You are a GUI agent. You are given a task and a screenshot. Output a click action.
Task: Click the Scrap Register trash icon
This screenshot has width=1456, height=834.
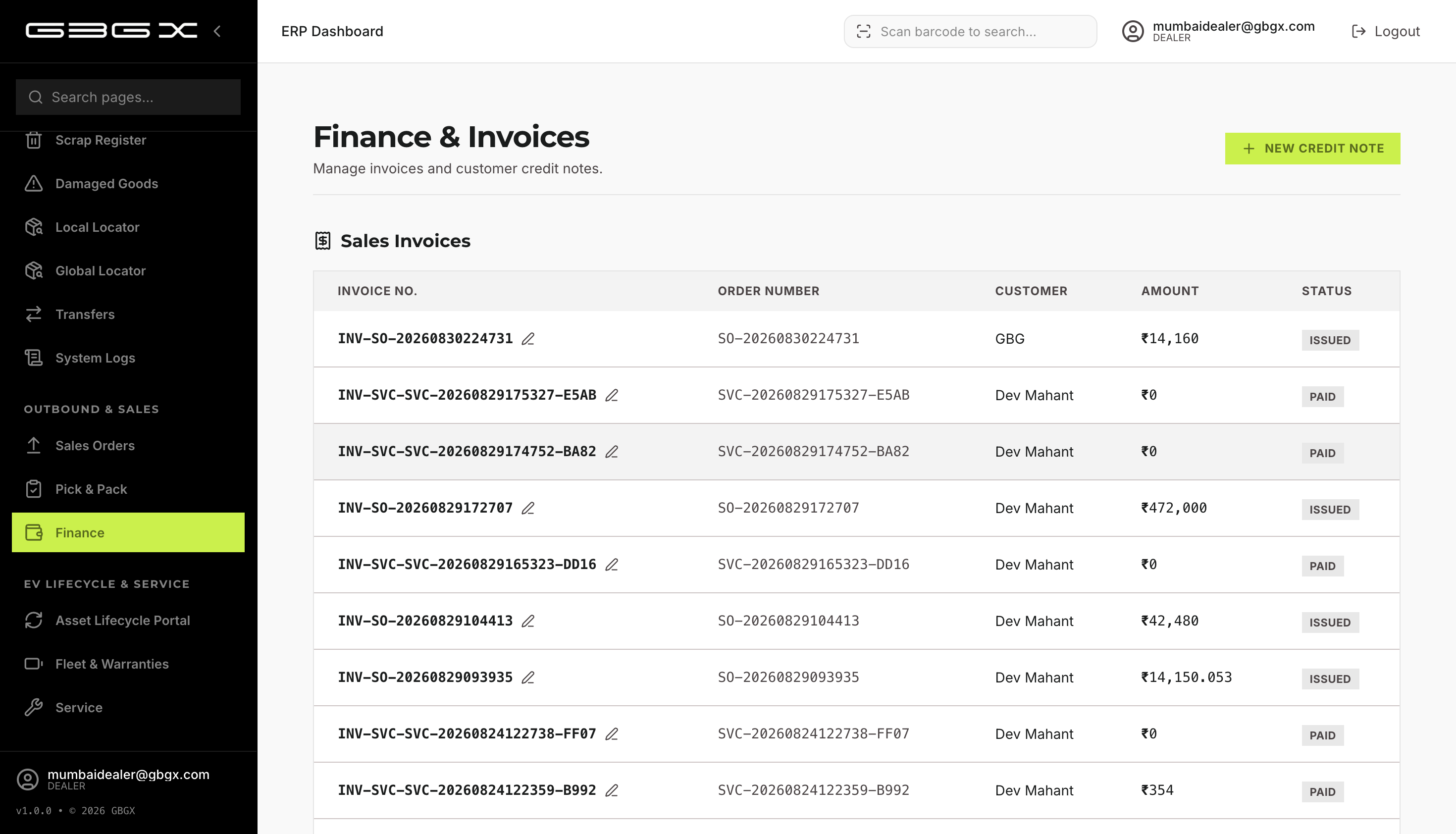(x=34, y=140)
